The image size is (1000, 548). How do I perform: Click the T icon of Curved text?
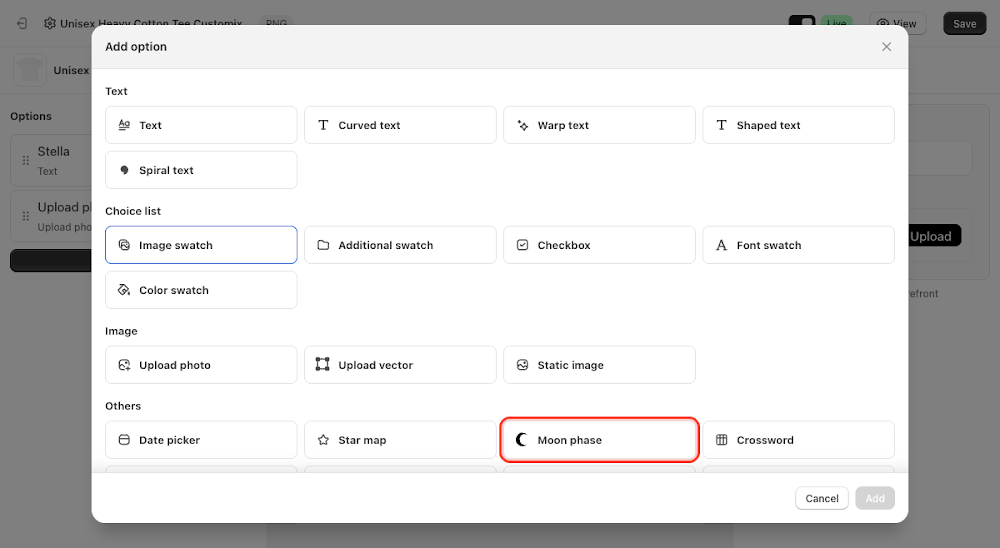(323, 125)
